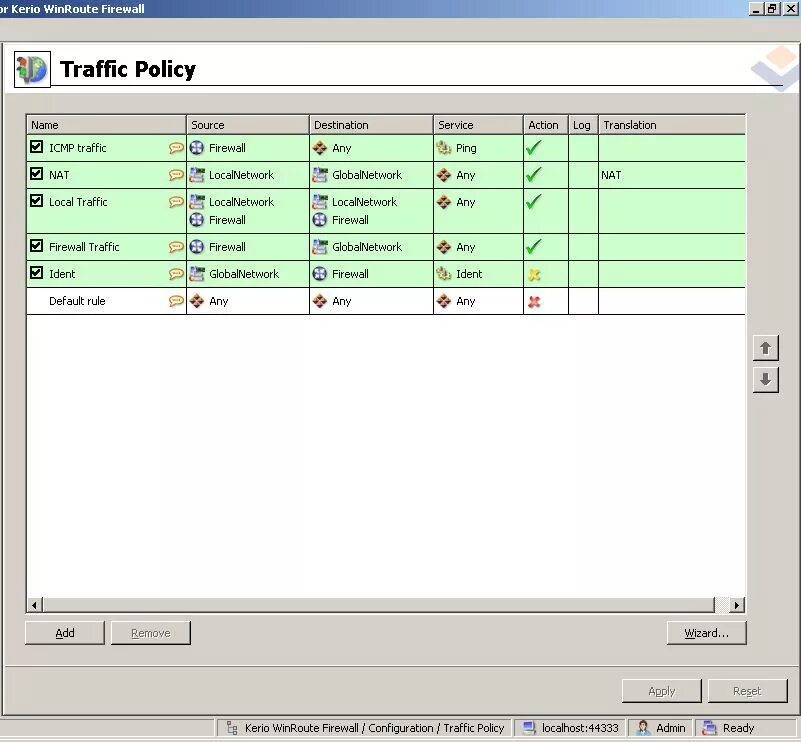
Task: Click Firewall destination text in Local Traffic row
Action: pyautogui.click(x=350, y=220)
